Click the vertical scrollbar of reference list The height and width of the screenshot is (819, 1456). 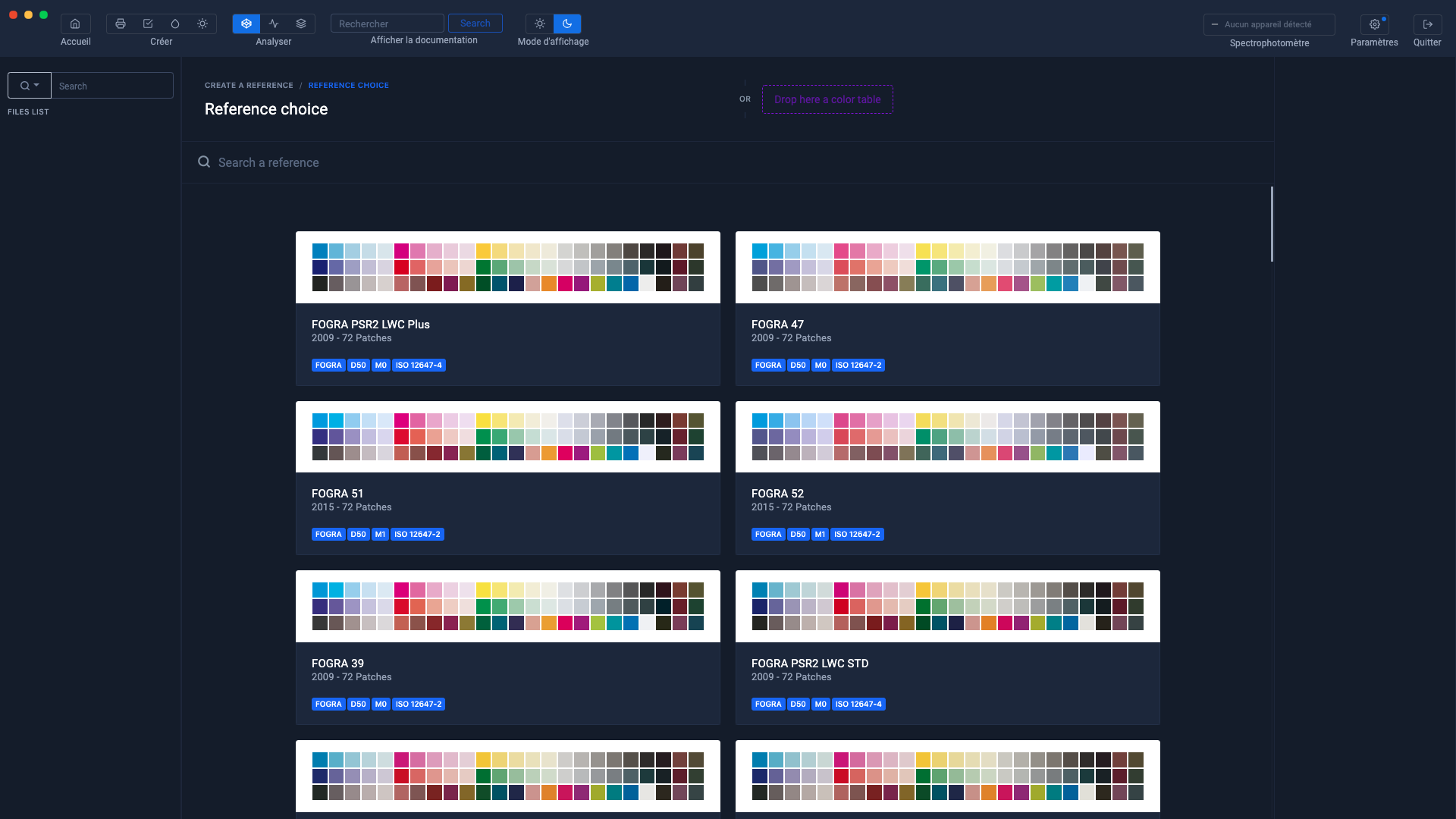(x=1272, y=224)
